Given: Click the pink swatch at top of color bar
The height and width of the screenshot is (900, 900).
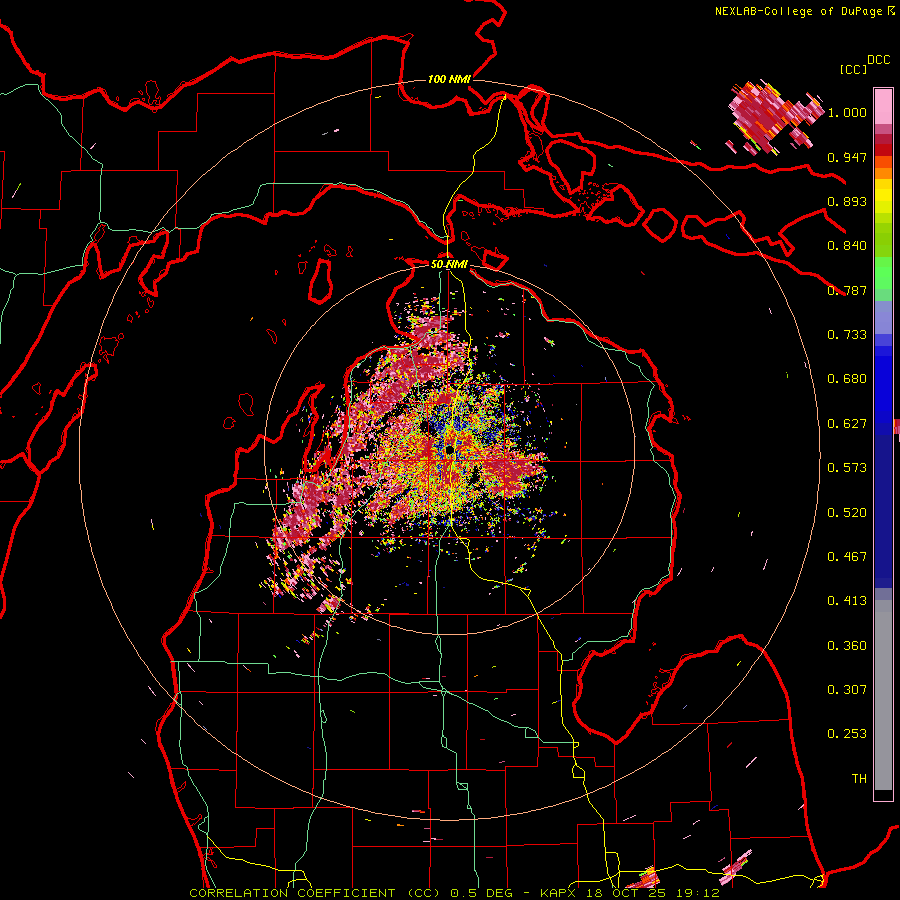Looking at the screenshot, I should tap(883, 107).
